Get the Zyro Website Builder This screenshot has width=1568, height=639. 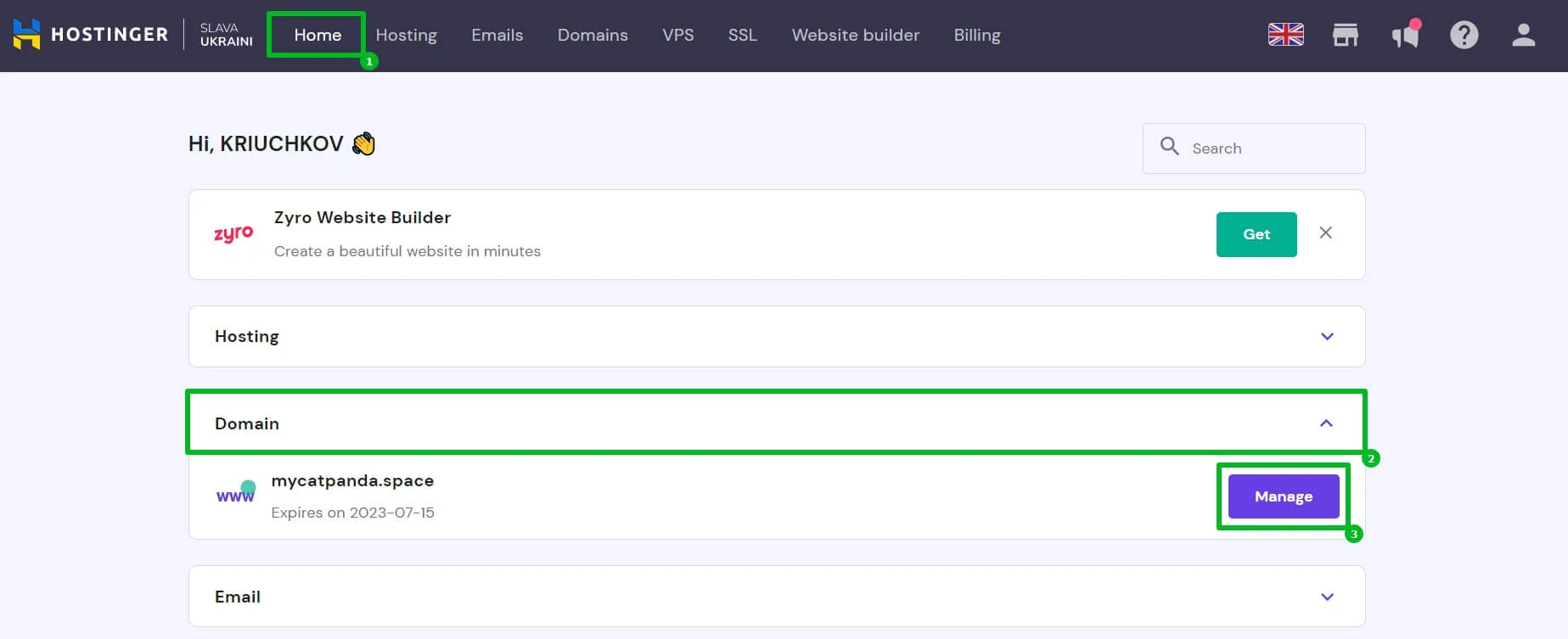point(1256,234)
